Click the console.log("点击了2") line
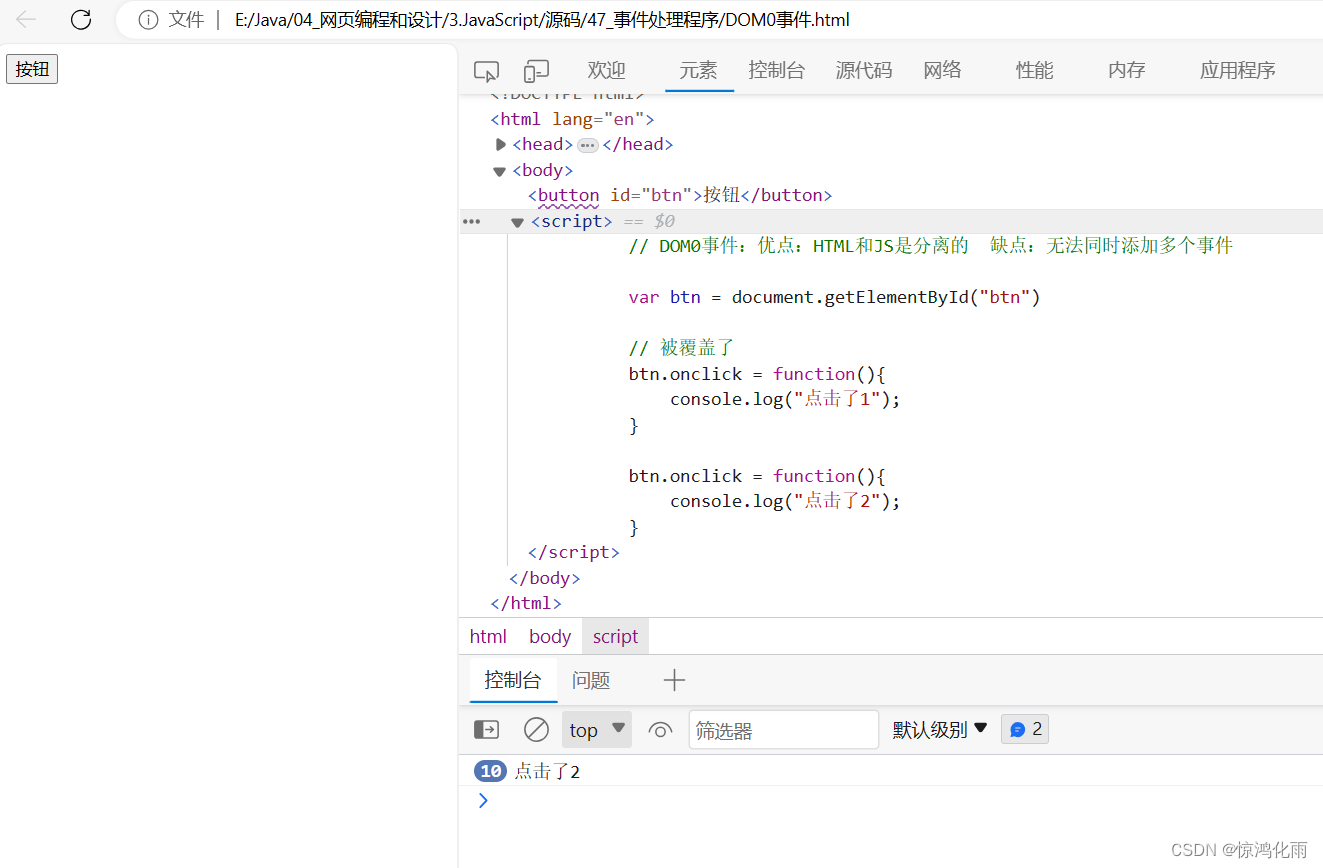Image resolution: width=1323 pixels, height=868 pixels. pos(785,501)
